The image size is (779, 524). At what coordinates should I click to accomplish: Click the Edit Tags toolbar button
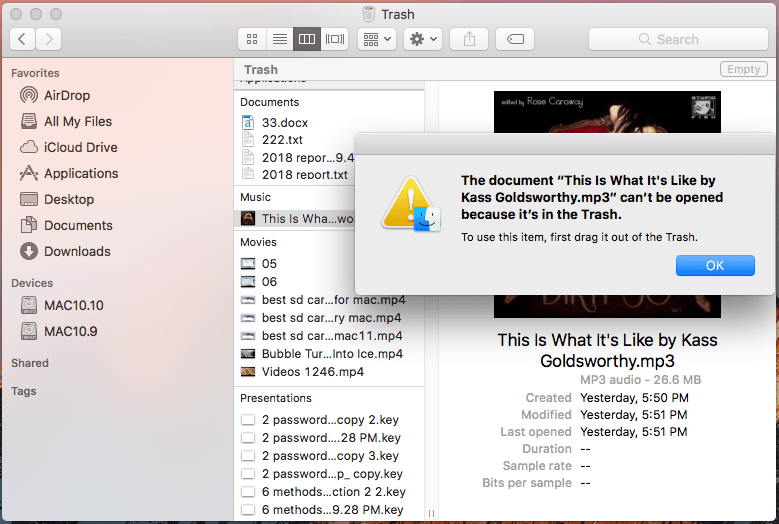[x=515, y=39]
